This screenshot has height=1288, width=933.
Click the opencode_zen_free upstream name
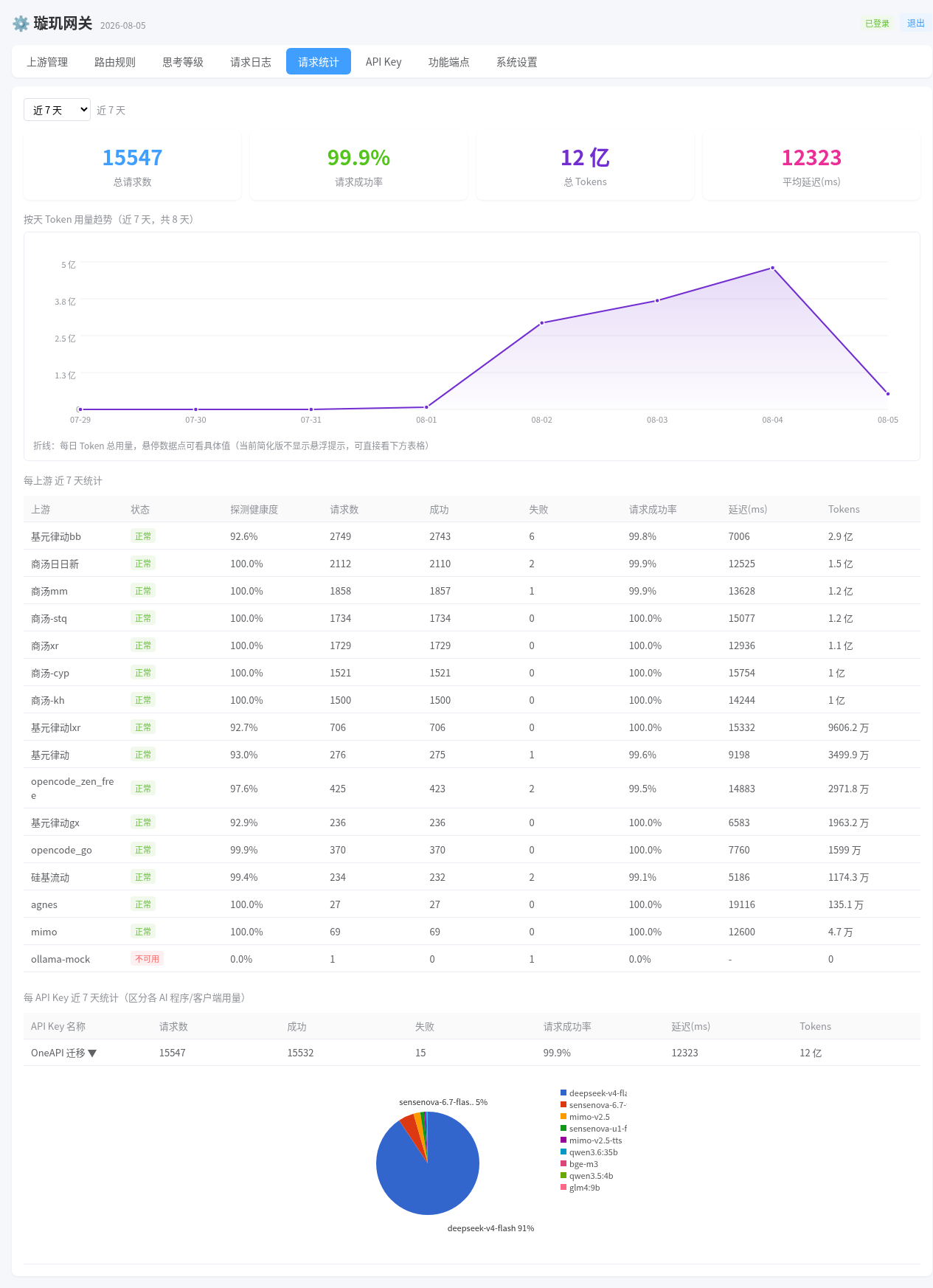coord(72,788)
